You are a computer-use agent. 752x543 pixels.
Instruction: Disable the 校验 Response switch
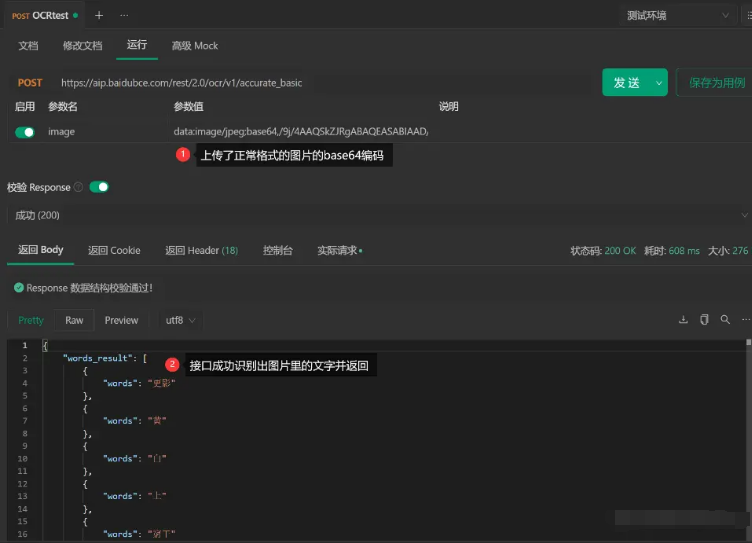[99, 187]
